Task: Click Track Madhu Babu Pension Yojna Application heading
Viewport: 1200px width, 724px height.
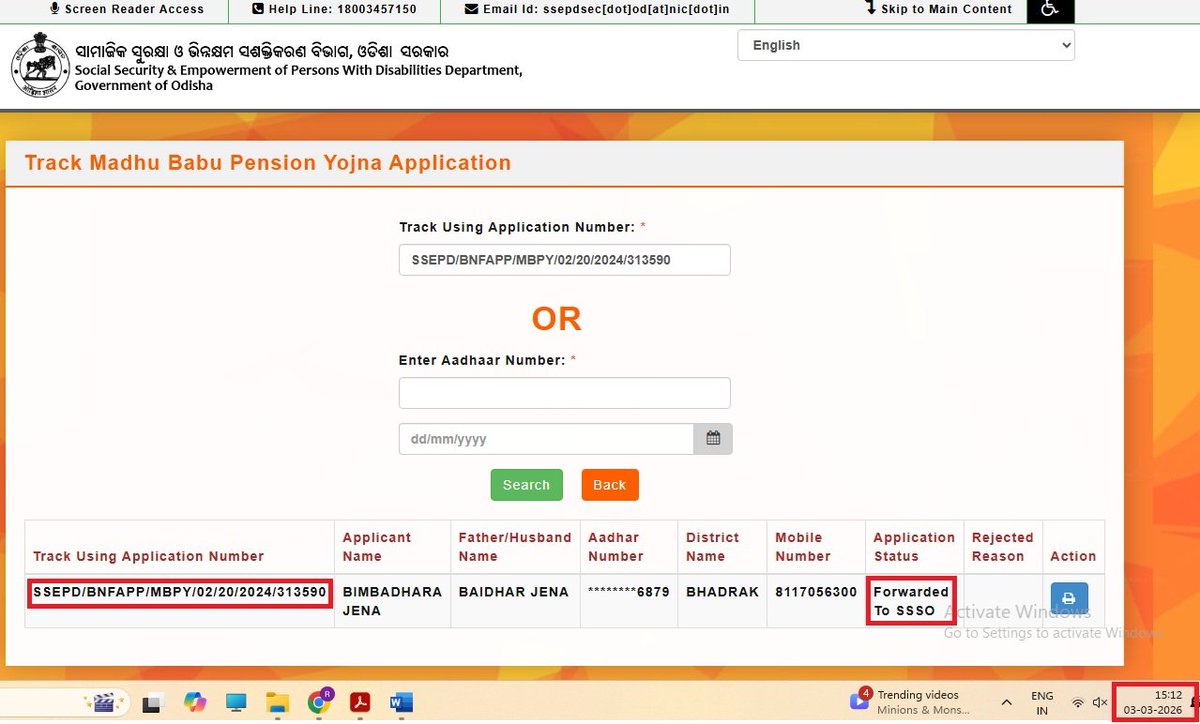Action: click(268, 163)
